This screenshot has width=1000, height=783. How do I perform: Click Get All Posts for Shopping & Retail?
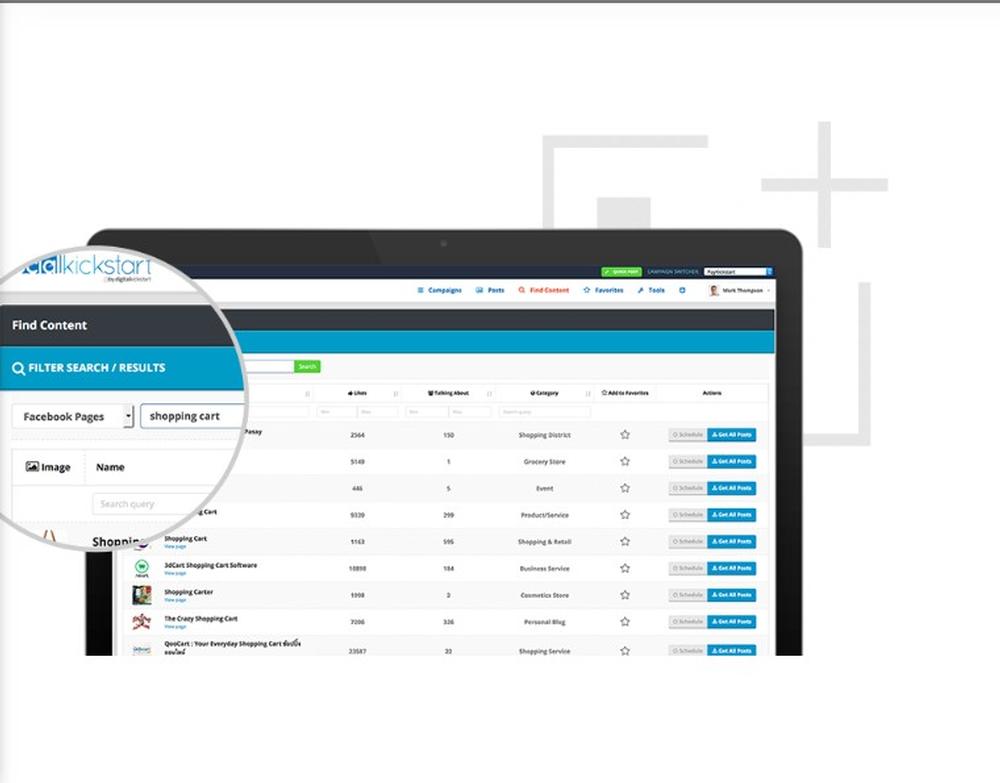pos(732,541)
